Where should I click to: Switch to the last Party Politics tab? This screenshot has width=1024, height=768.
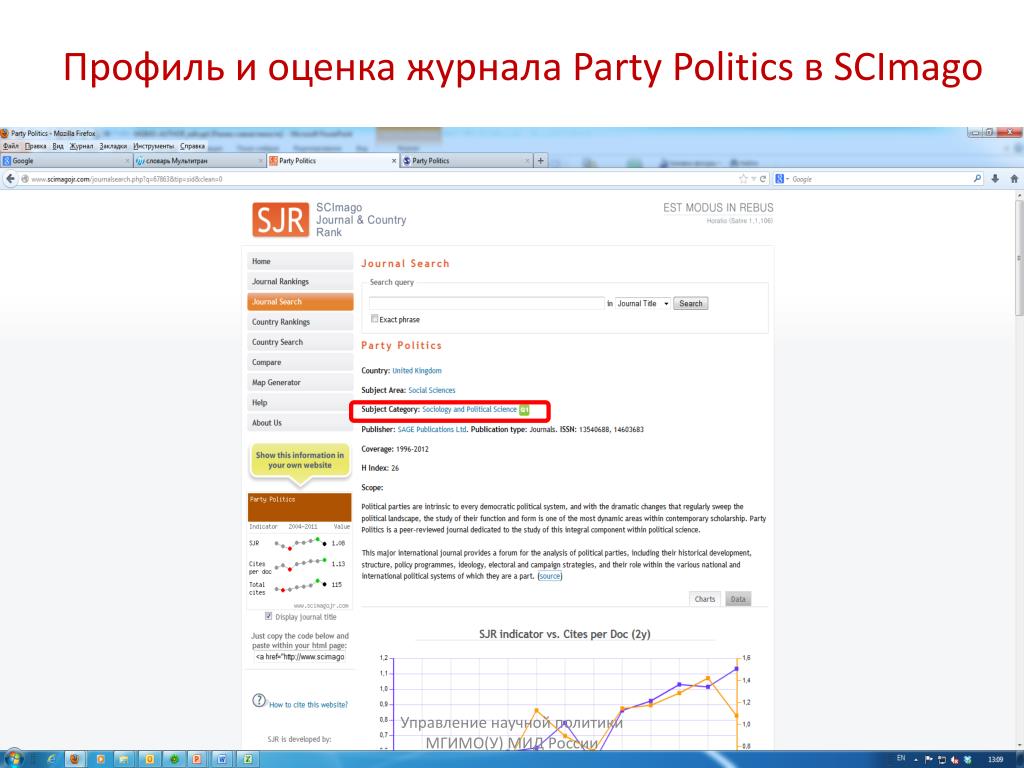coord(465,161)
